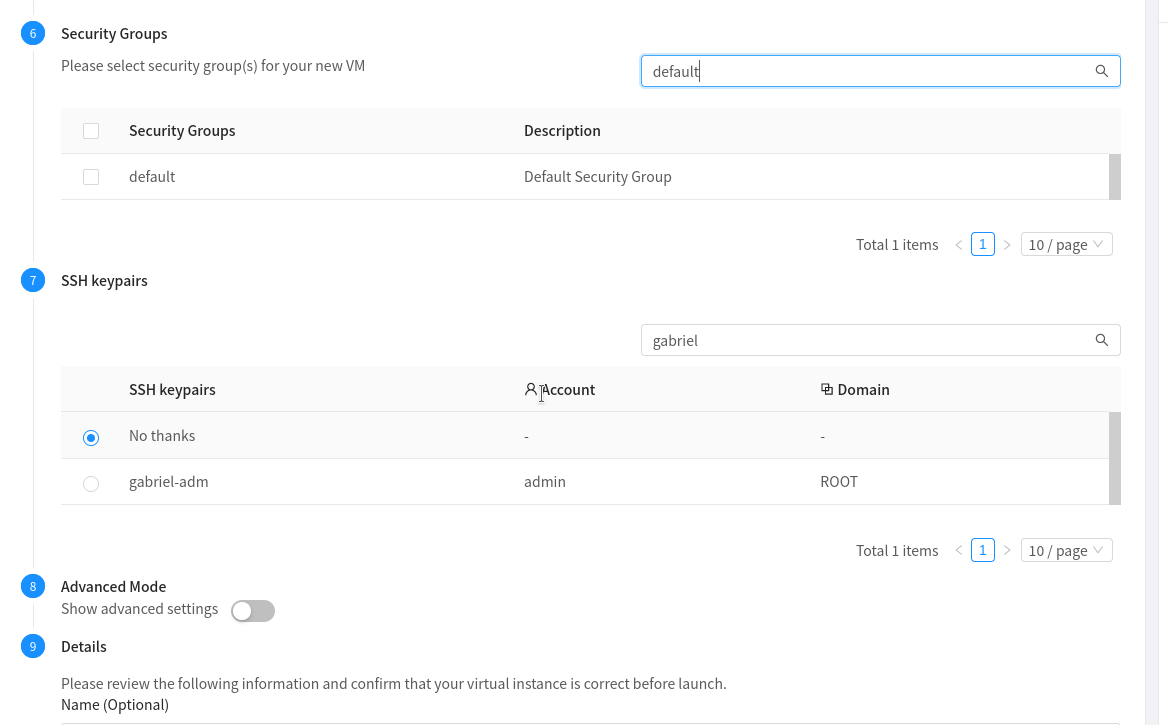Click the step 8 circle icon

[x=32, y=586]
